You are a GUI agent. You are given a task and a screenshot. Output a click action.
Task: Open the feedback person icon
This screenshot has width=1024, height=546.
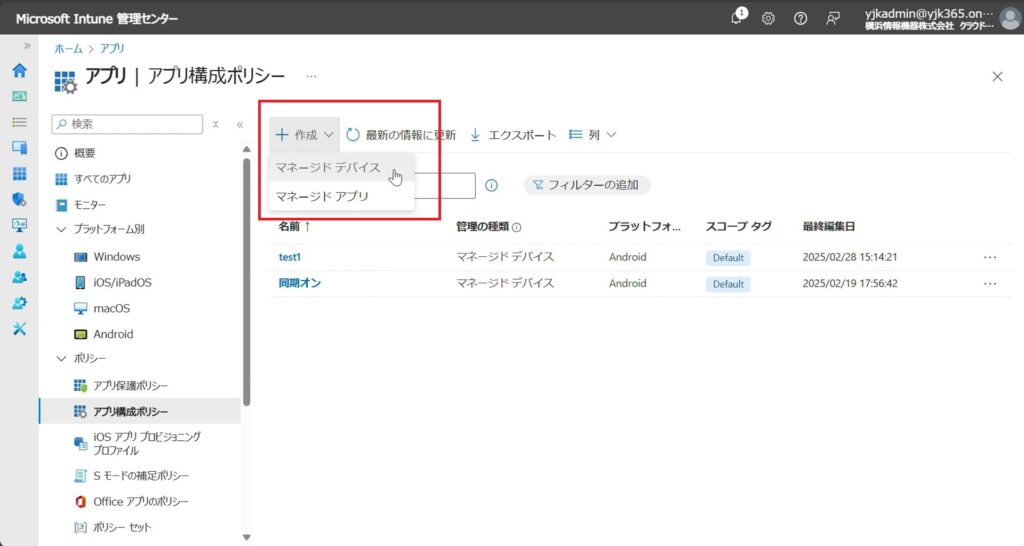pos(832,18)
